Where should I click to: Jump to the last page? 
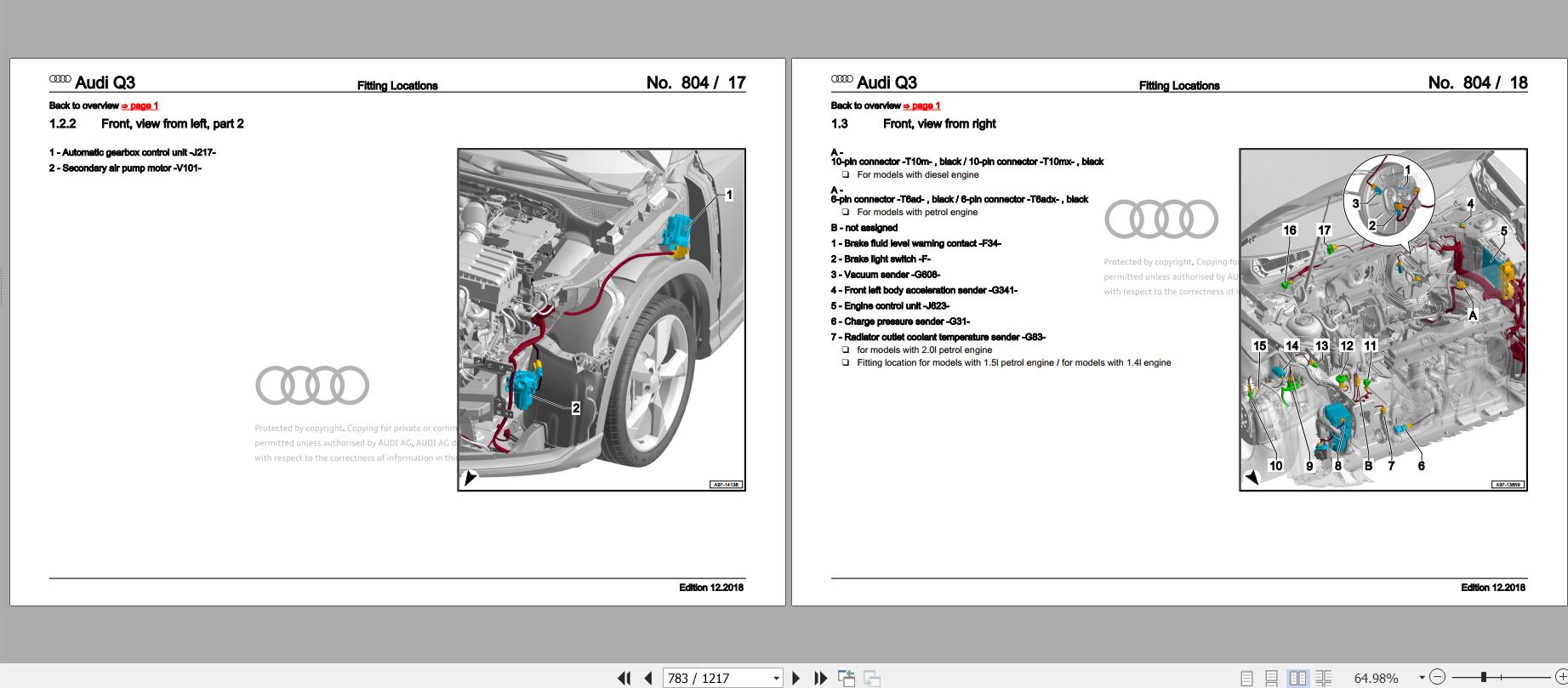click(820, 678)
